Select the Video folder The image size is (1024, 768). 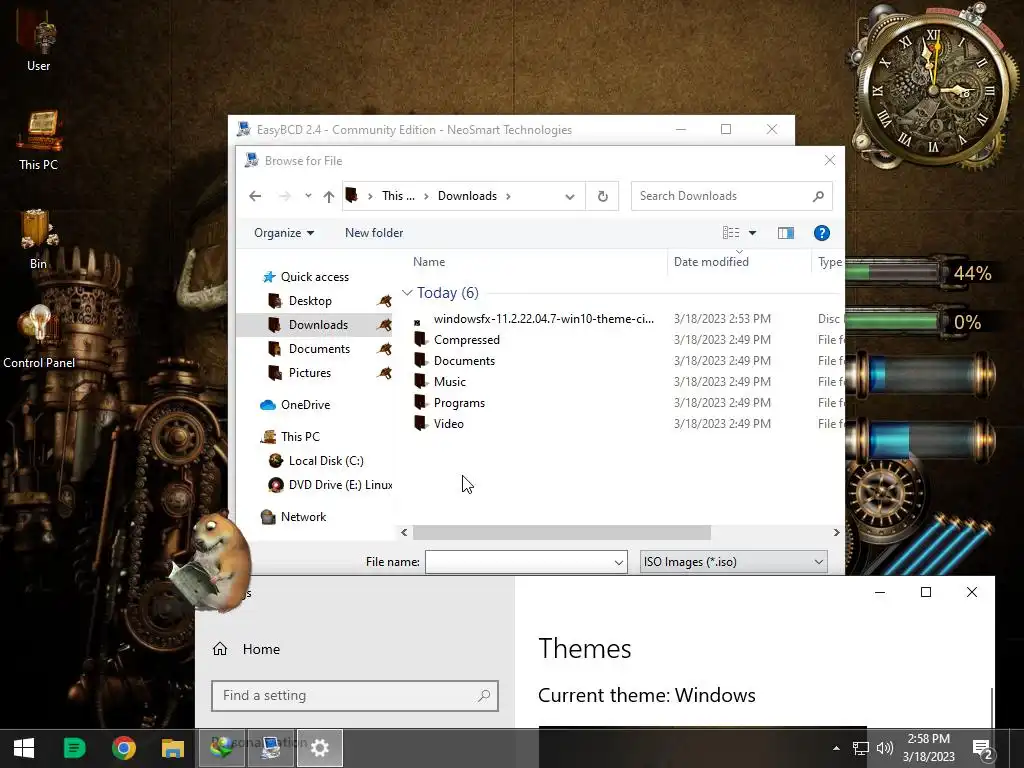(449, 423)
